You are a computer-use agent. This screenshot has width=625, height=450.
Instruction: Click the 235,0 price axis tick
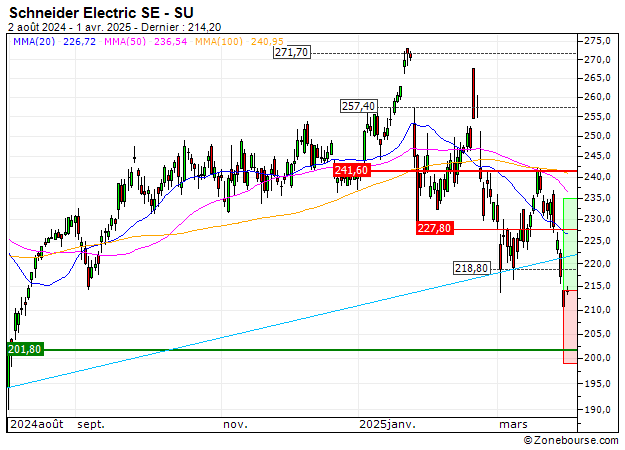click(597, 198)
